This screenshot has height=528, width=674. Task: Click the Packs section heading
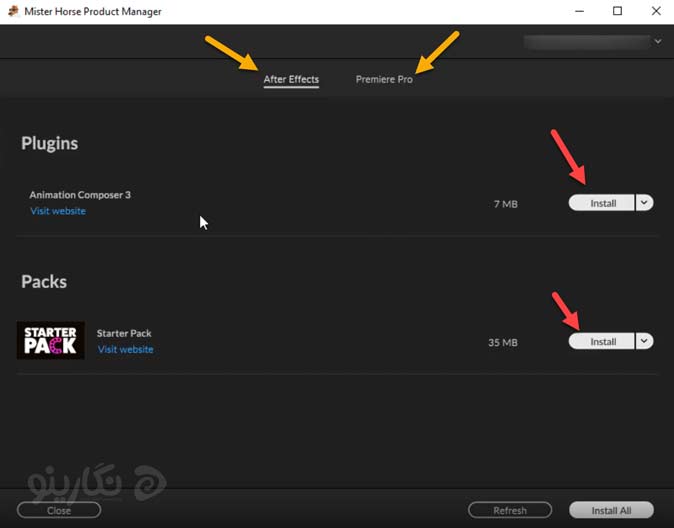click(44, 282)
